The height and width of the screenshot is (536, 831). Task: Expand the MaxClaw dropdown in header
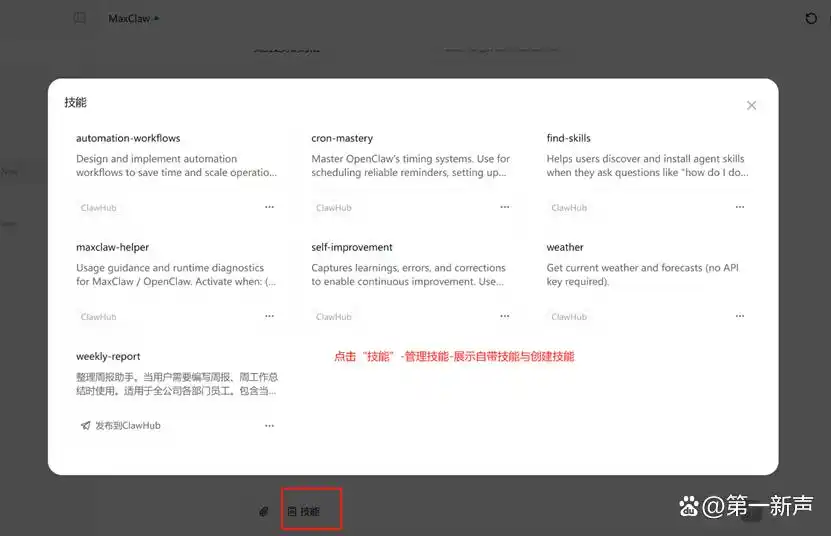[134, 19]
